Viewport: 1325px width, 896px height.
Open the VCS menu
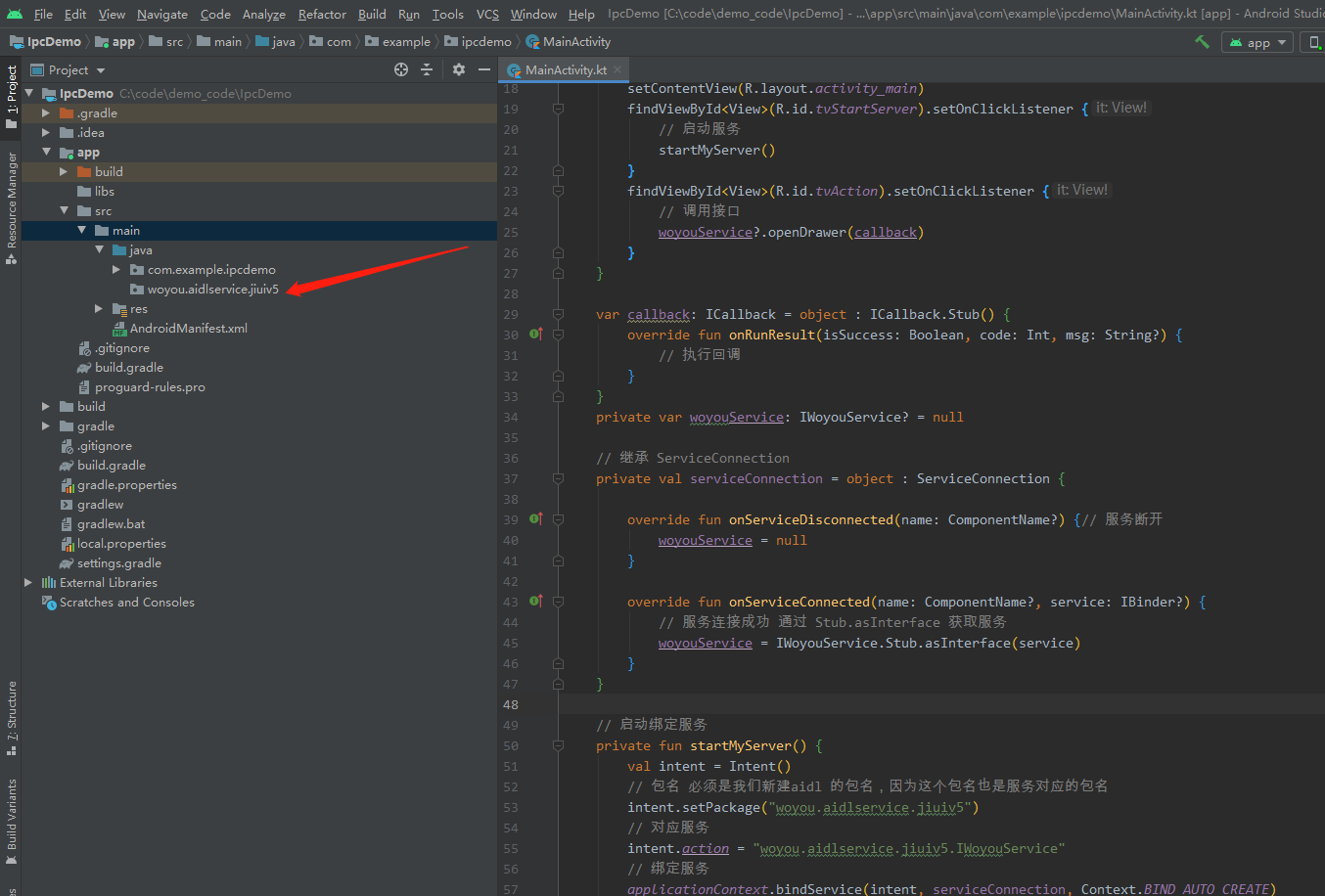click(x=487, y=14)
